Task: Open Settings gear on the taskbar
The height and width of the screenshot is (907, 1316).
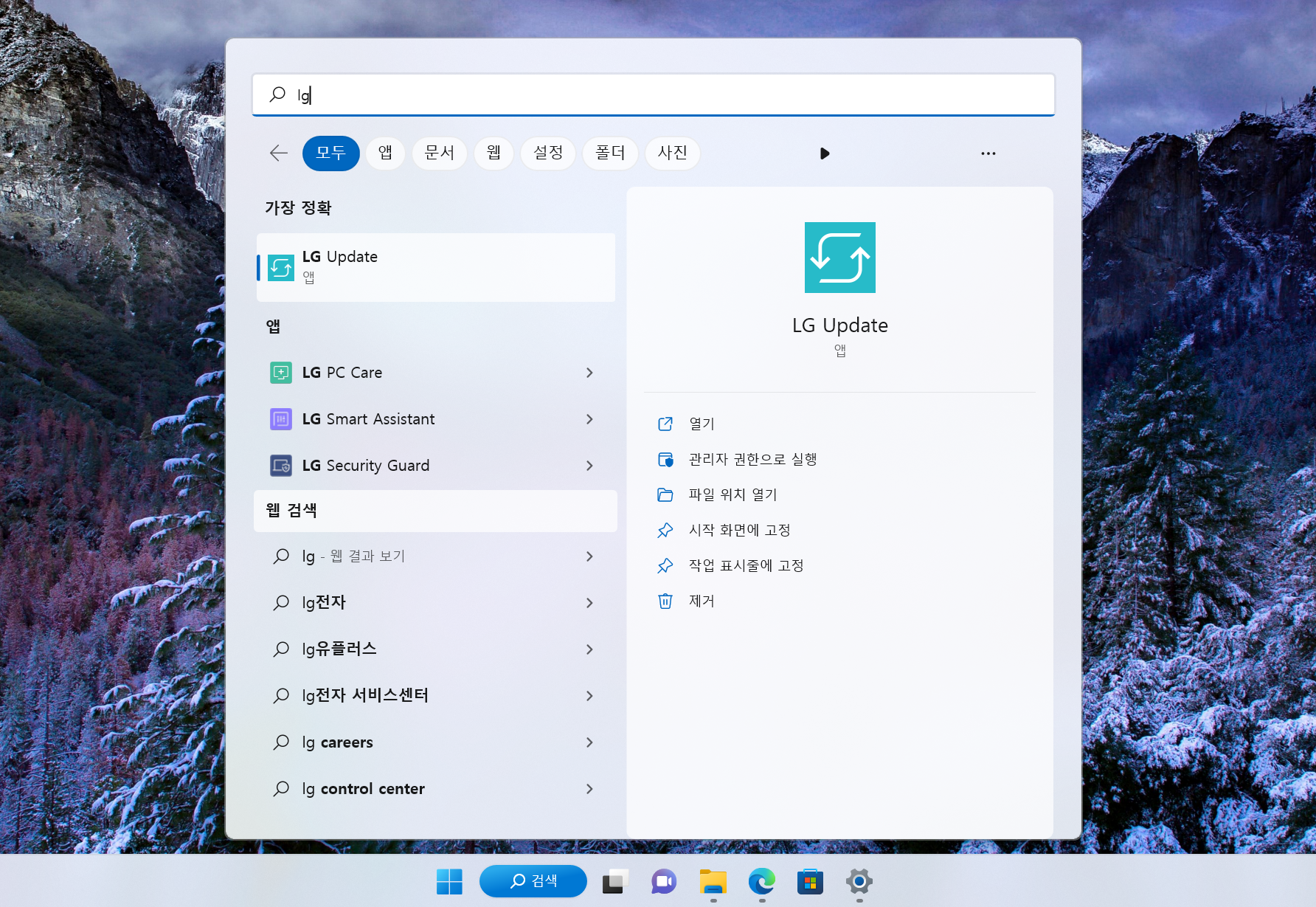Action: (859, 881)
